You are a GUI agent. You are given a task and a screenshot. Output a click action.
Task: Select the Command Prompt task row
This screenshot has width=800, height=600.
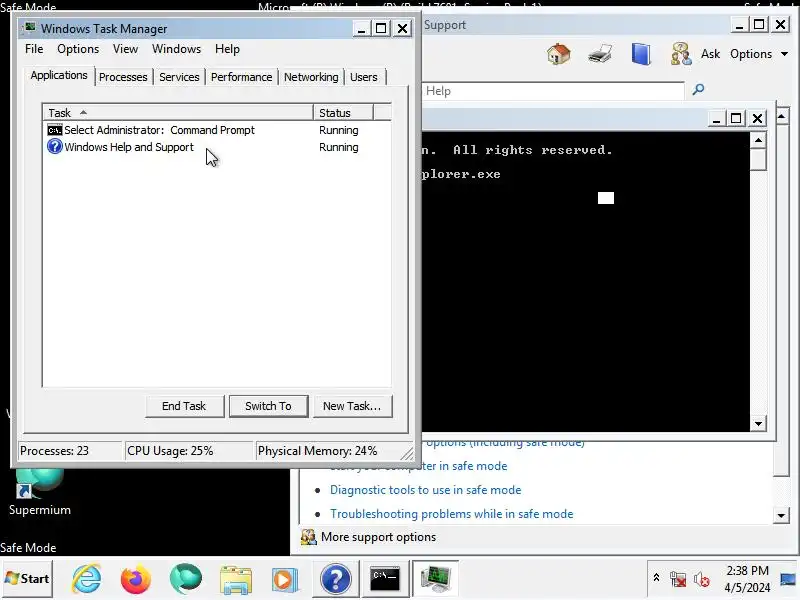pyautogui.click(x=216, y=130)
